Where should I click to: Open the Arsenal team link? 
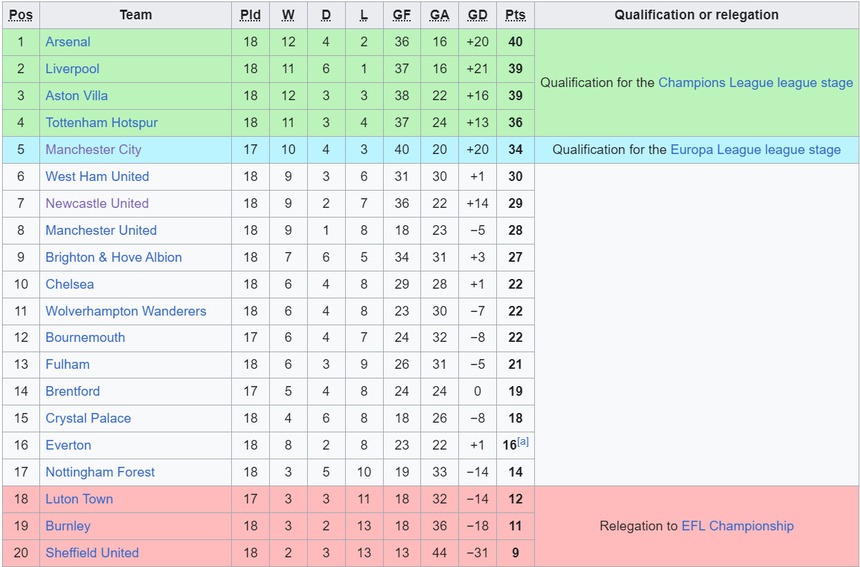[x=67, y=42]
